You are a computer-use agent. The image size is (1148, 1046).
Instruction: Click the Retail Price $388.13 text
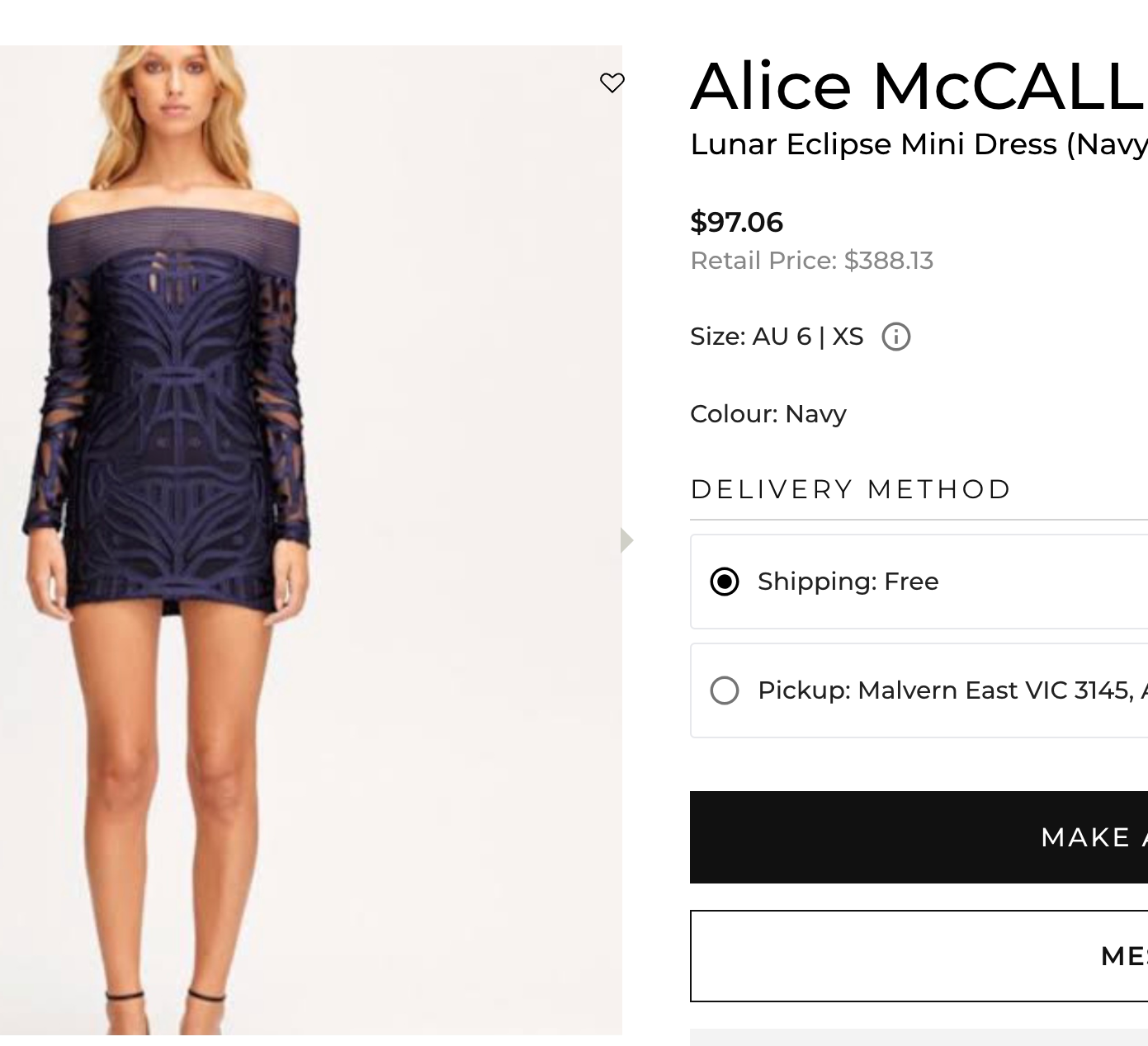(x=812, y=261)
